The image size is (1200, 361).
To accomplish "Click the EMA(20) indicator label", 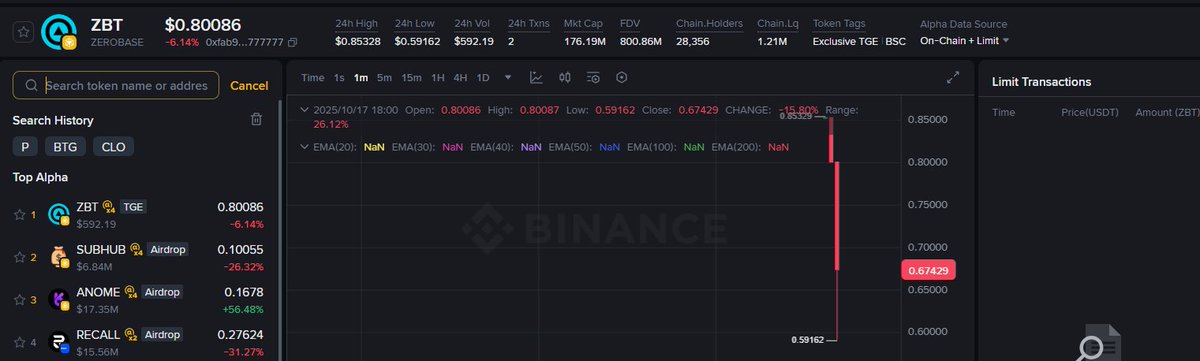I will tap(335, 147).
